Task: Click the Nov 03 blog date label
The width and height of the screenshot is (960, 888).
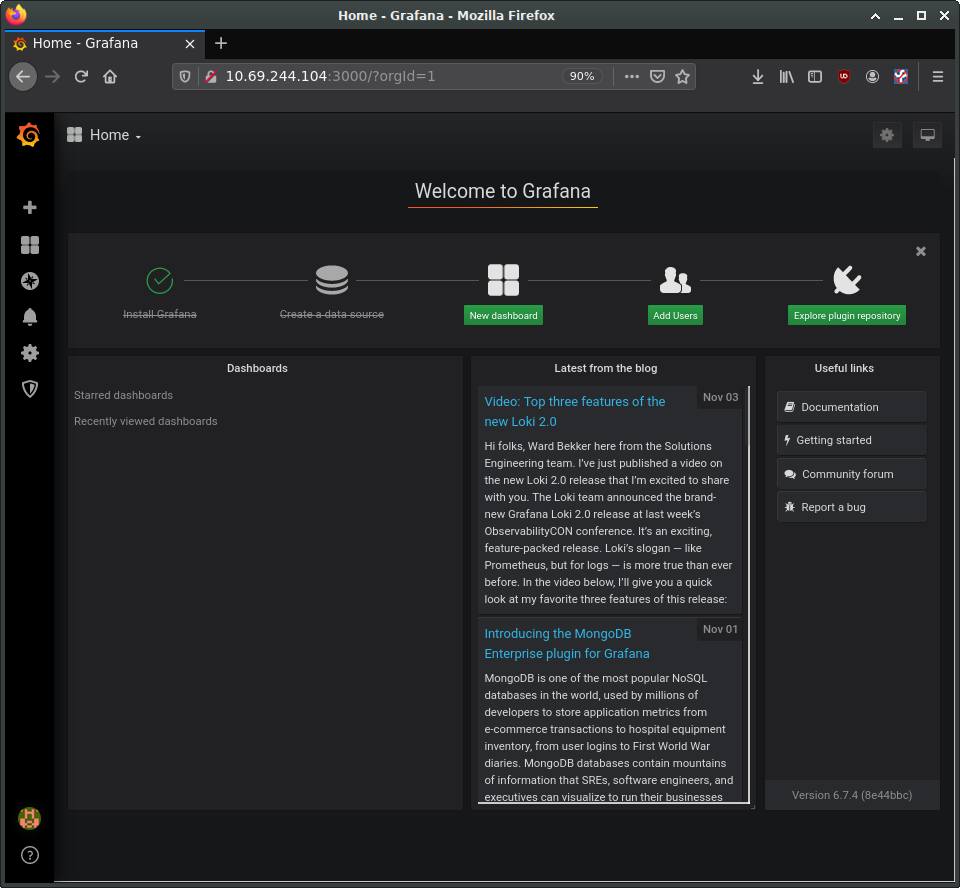Action: point(720,397)
